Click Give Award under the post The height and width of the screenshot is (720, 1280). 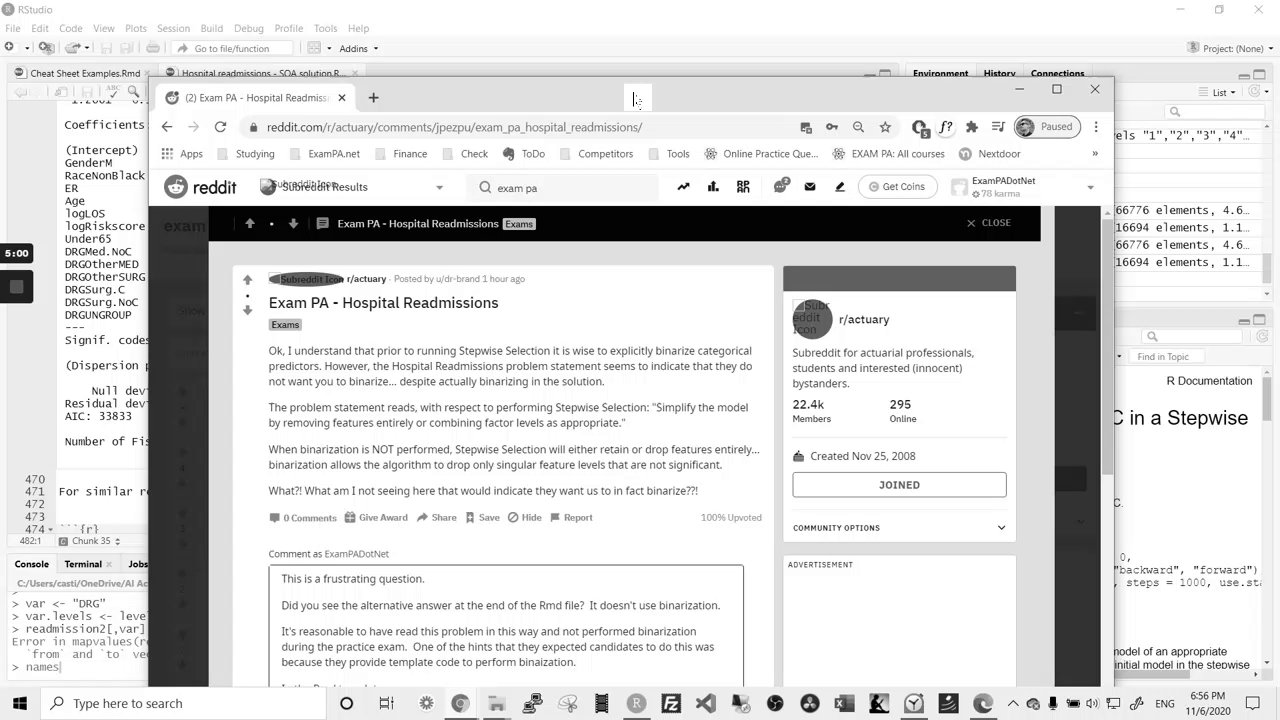point(376,518)
